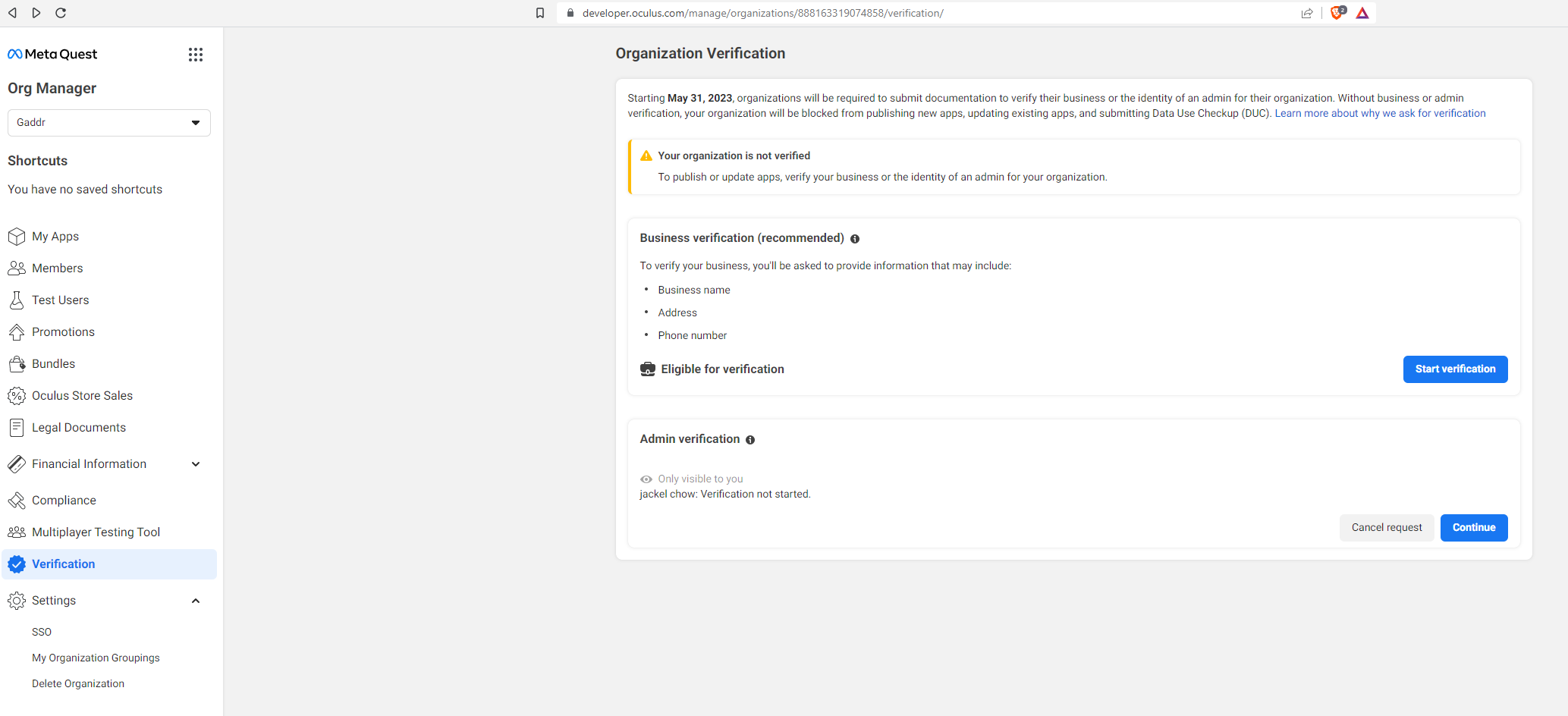The image size is (1568, 716).
Task: Click the Compliance gavel icon
Action: (17, 501)
